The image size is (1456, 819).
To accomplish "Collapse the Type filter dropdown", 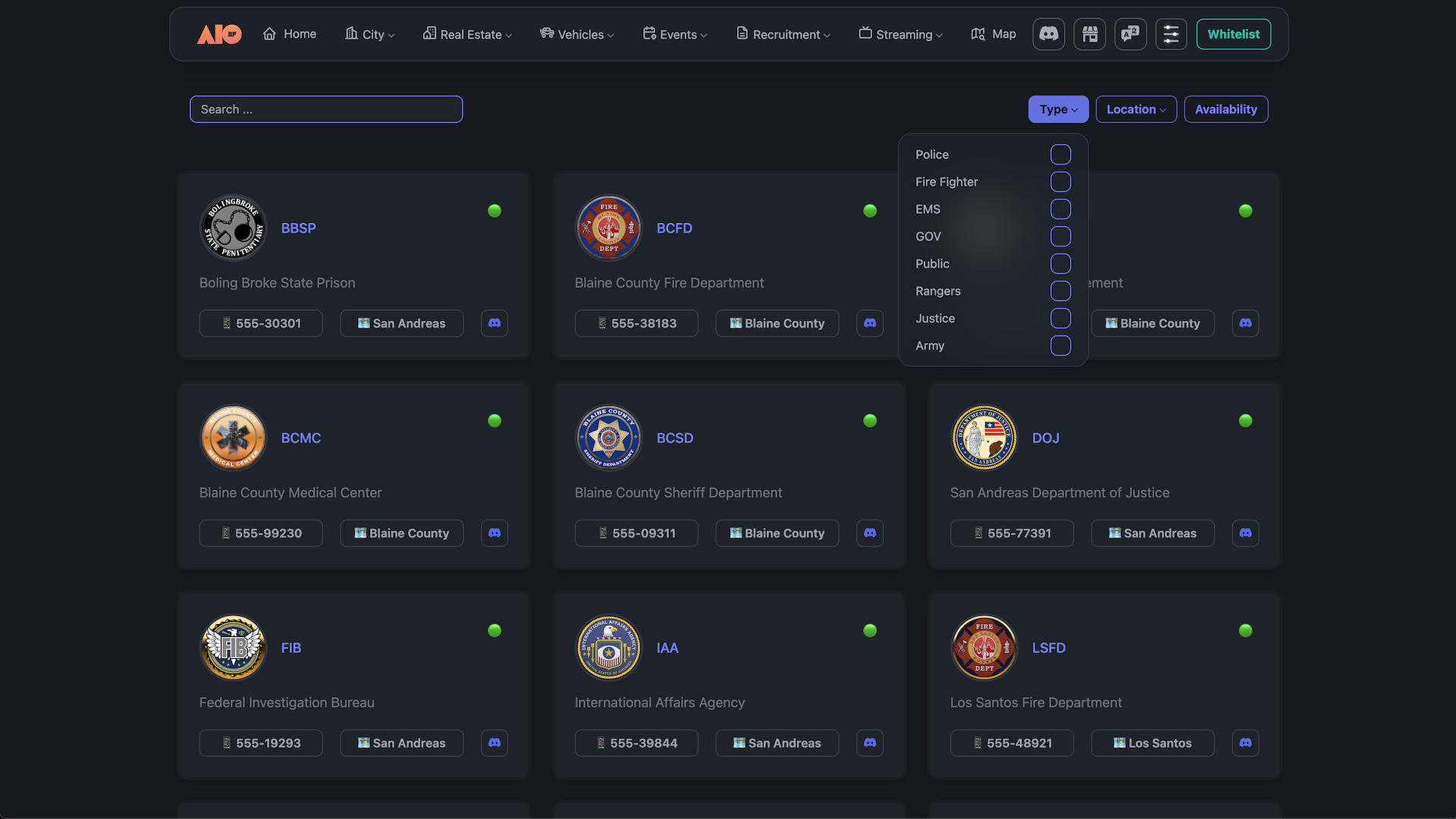I will (x=1058, y=109).
